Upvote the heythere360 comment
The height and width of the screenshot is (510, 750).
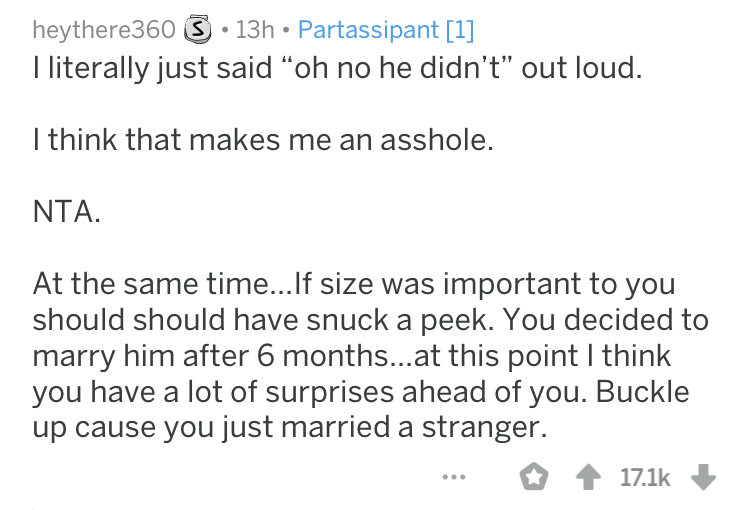pyautogui.click(x=588, y=477)
